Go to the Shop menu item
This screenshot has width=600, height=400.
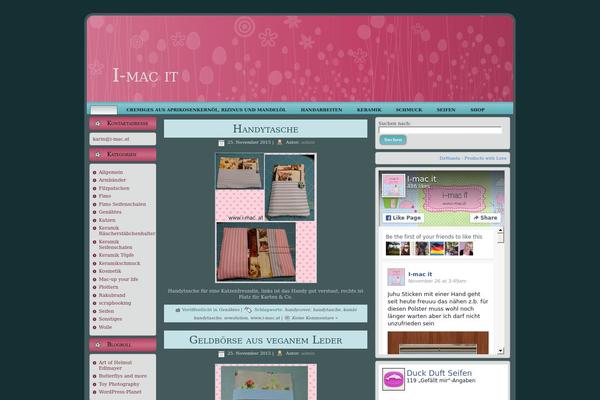[x=477, y=108]
